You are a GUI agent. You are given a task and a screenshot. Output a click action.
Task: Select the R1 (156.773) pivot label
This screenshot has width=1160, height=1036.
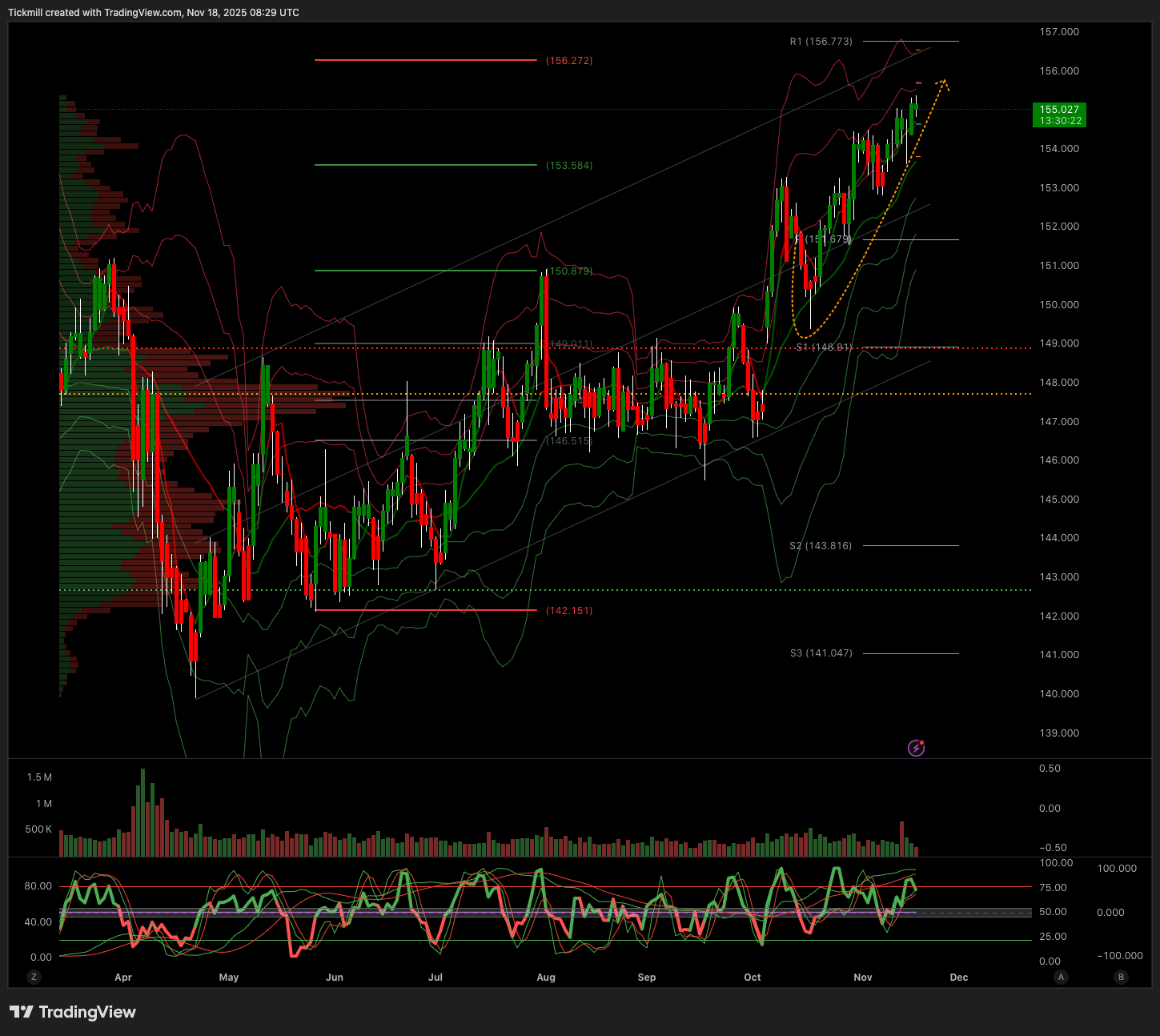point(821,42)
